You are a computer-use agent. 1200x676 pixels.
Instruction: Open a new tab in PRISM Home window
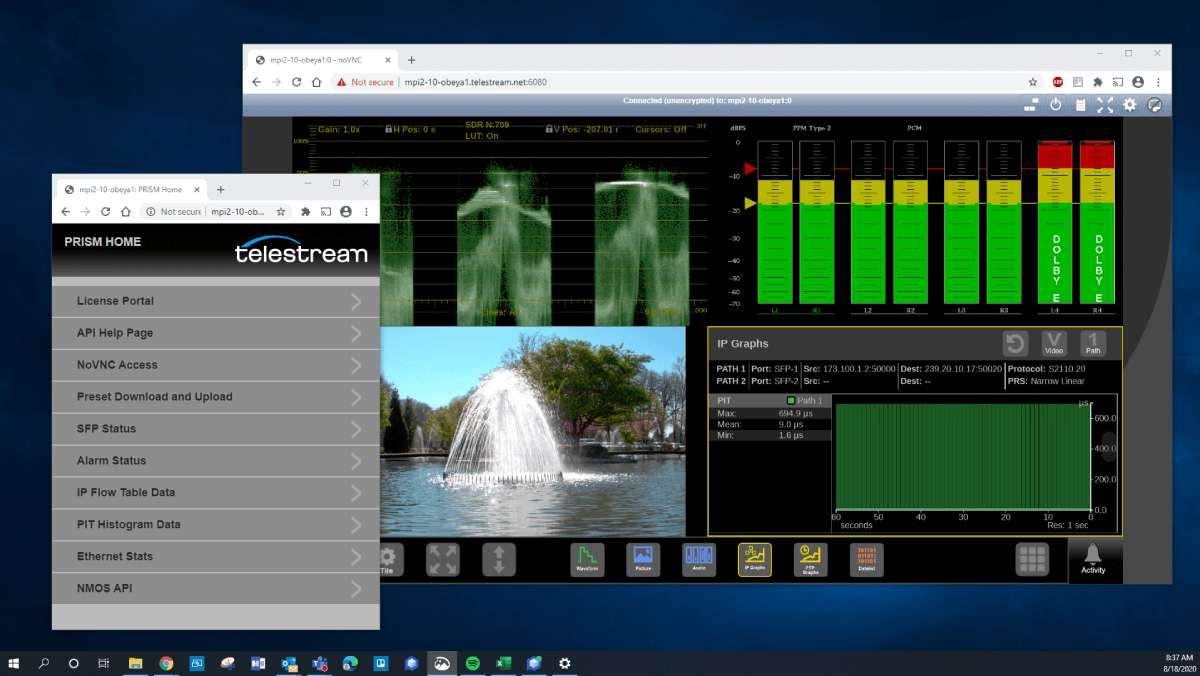(x=221, y=189)
